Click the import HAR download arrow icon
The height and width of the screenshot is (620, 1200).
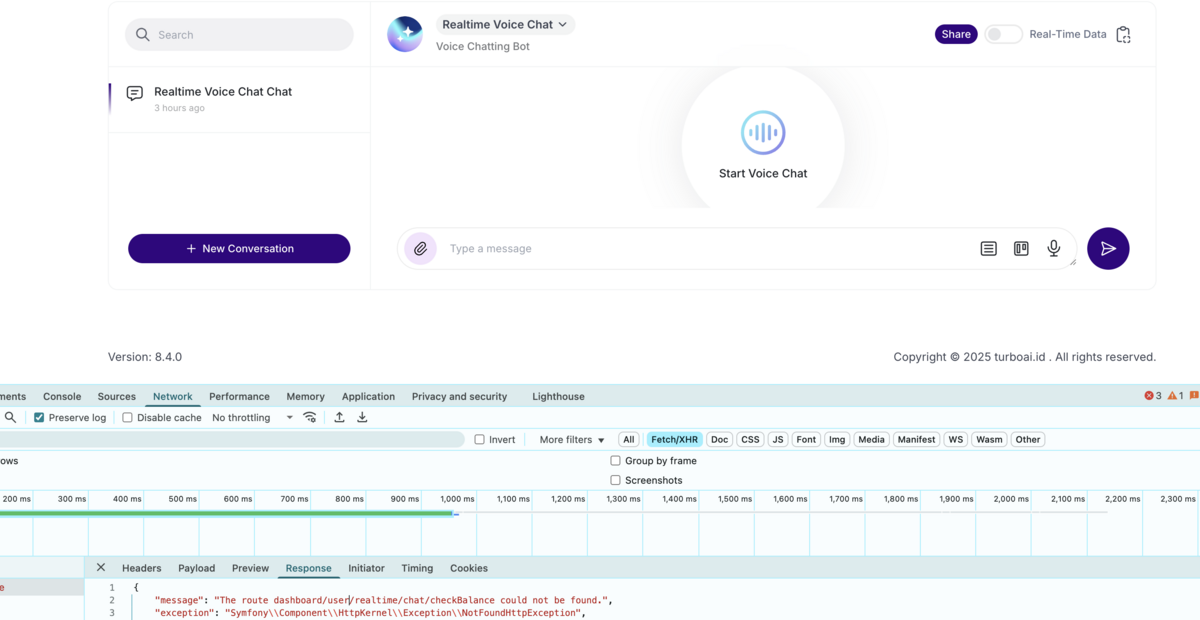tap(362, 418)
